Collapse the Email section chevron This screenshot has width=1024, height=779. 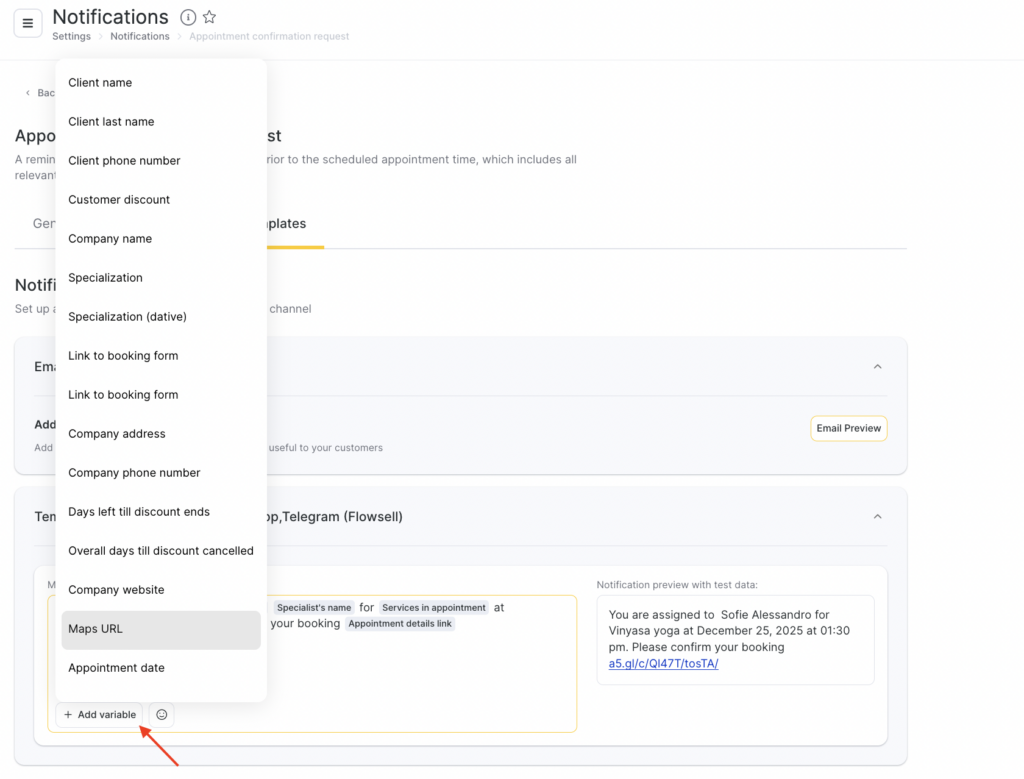pos(877,367)
